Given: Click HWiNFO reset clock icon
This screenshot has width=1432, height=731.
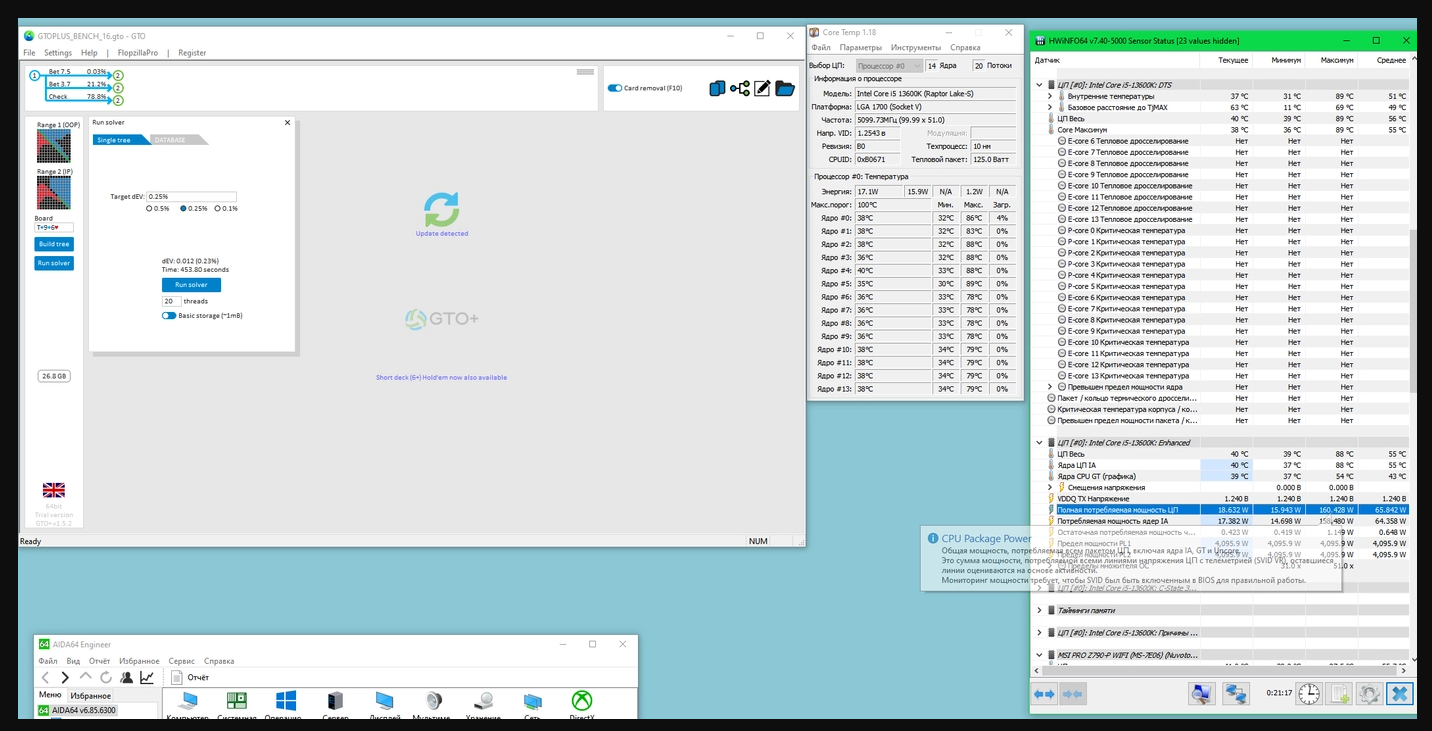Looking at the screenshot, I should click(1308, 694).
